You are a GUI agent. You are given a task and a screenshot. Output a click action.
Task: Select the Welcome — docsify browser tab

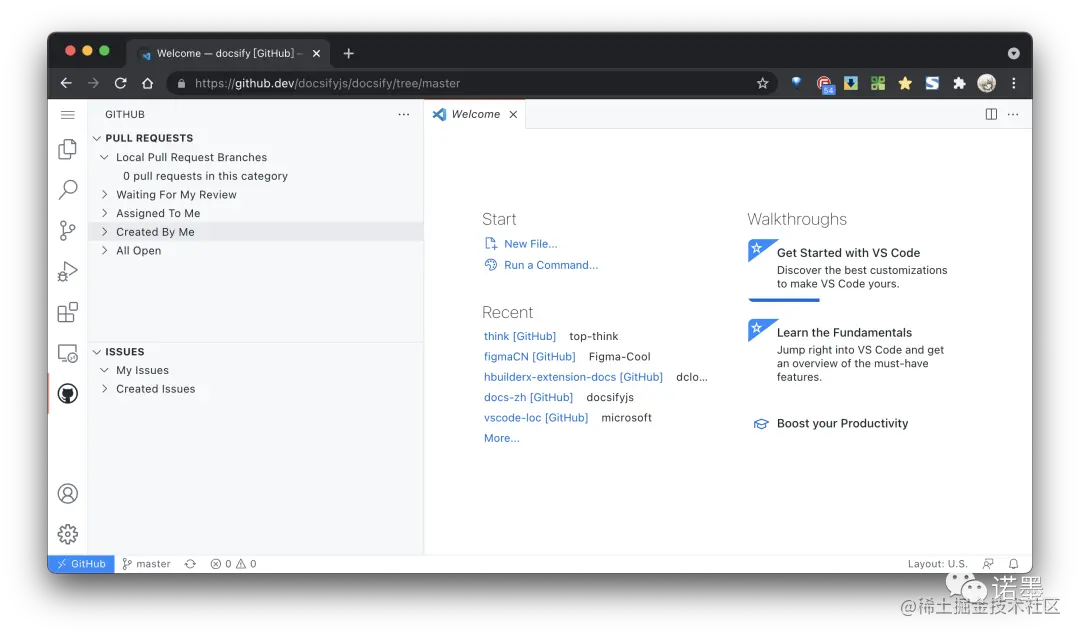click(x=229, y=53)
